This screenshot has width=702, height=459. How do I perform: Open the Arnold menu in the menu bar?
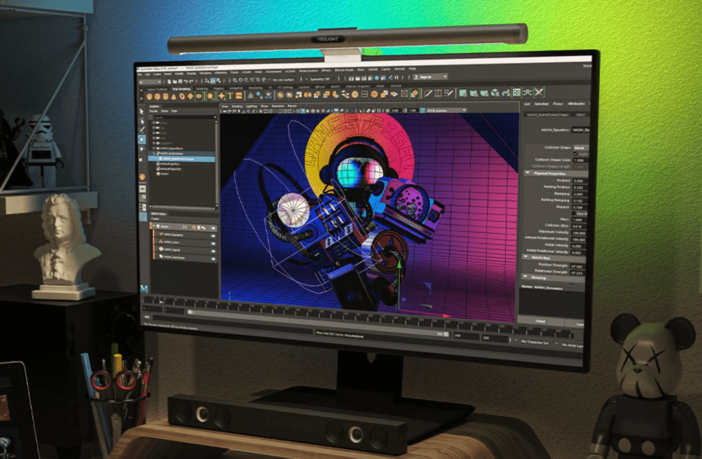pyautogui.click(x=399, y=69)
